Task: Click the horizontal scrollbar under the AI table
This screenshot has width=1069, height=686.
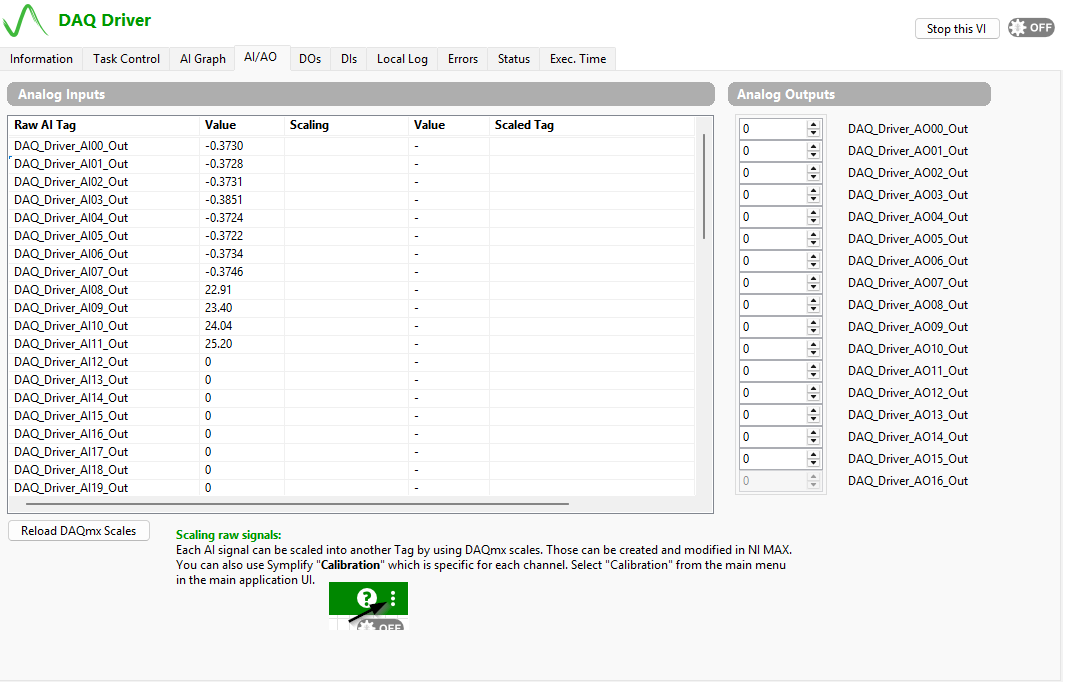Action: 297,504
